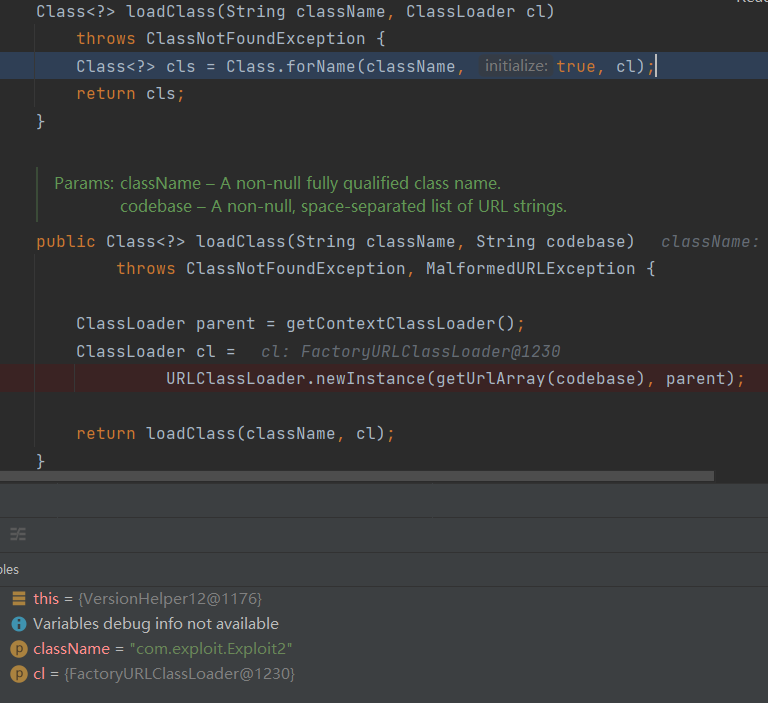Select the 'this' VersionHelper12@1176 variable row
768x703 pixels.
(147, 598)
